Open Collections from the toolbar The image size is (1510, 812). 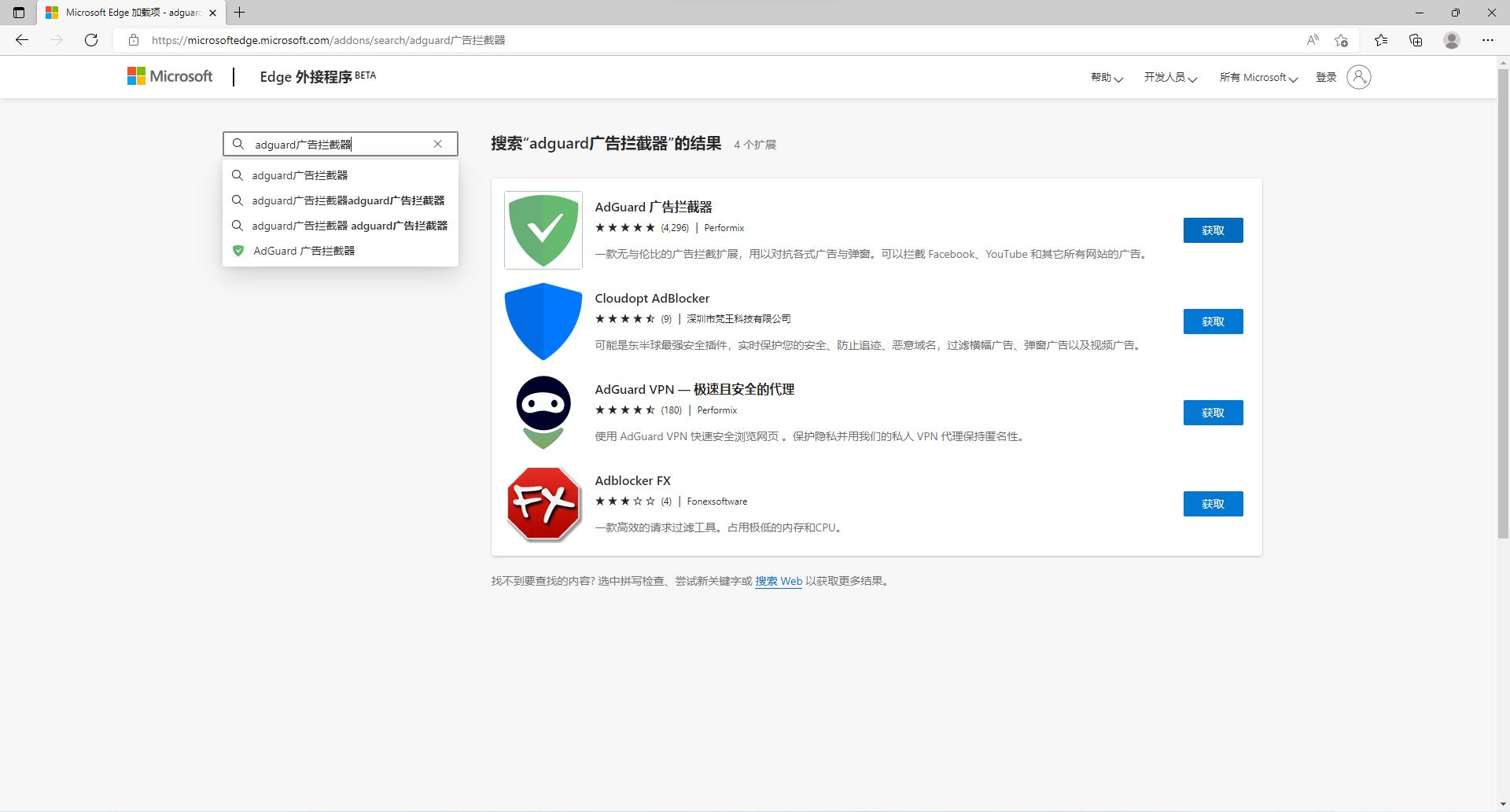click(x=1416, y=39)
